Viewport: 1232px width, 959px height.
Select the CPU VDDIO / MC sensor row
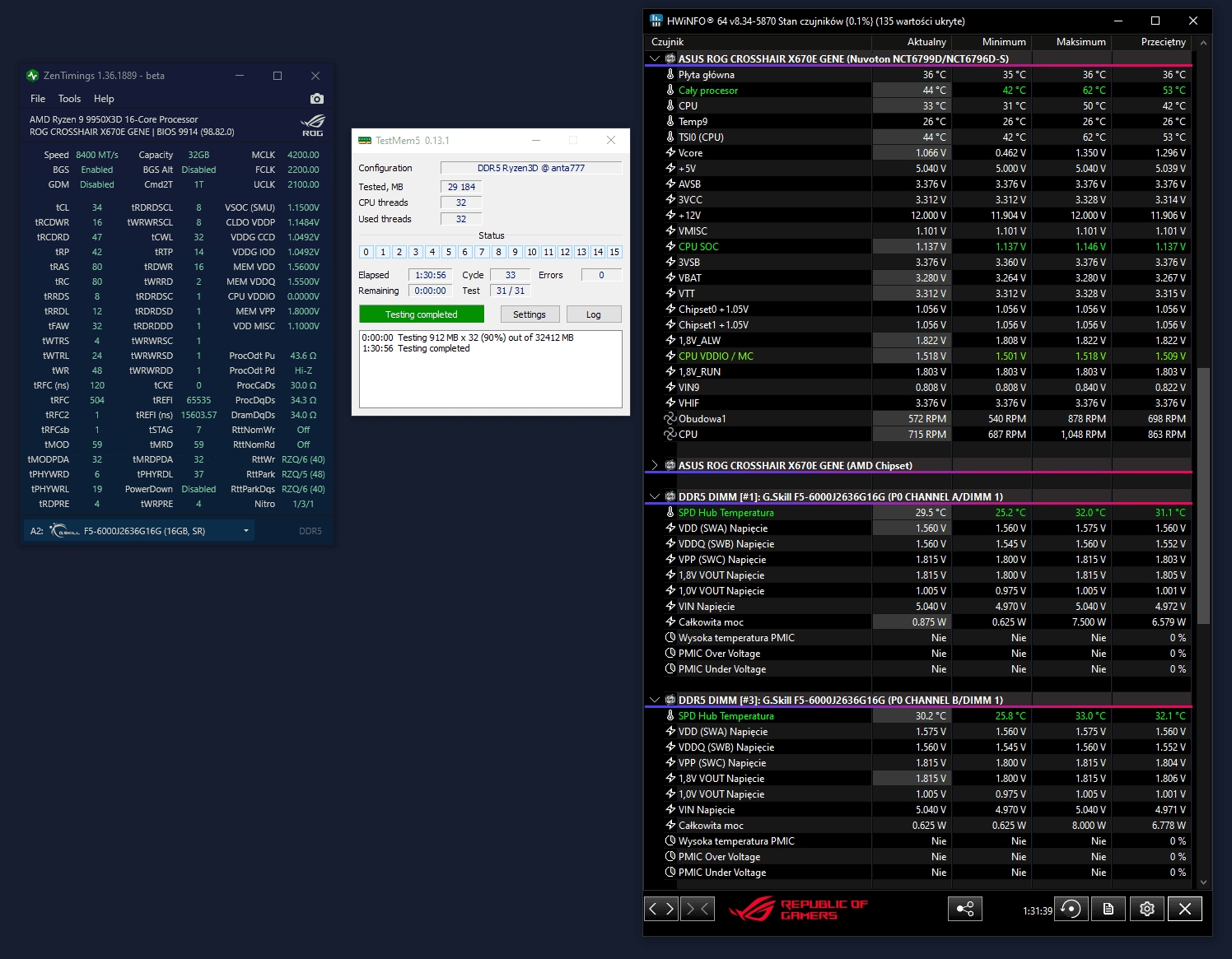pyautogui.click(x=918, y=356)
